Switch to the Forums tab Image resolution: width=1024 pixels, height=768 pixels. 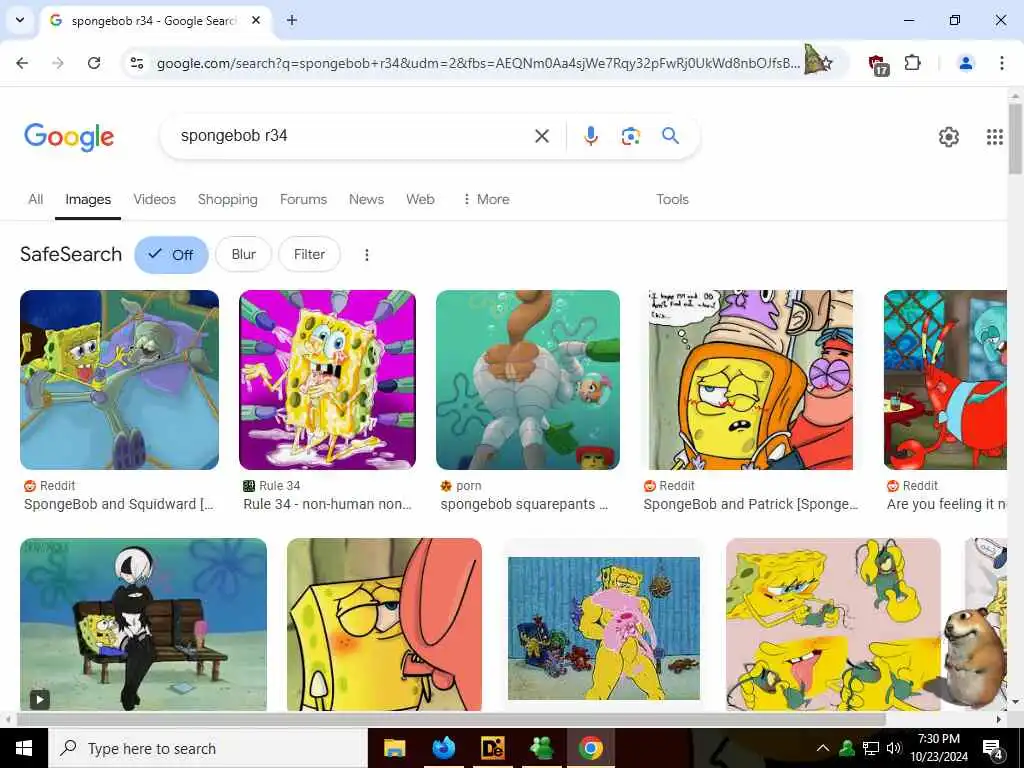point(304,199)
